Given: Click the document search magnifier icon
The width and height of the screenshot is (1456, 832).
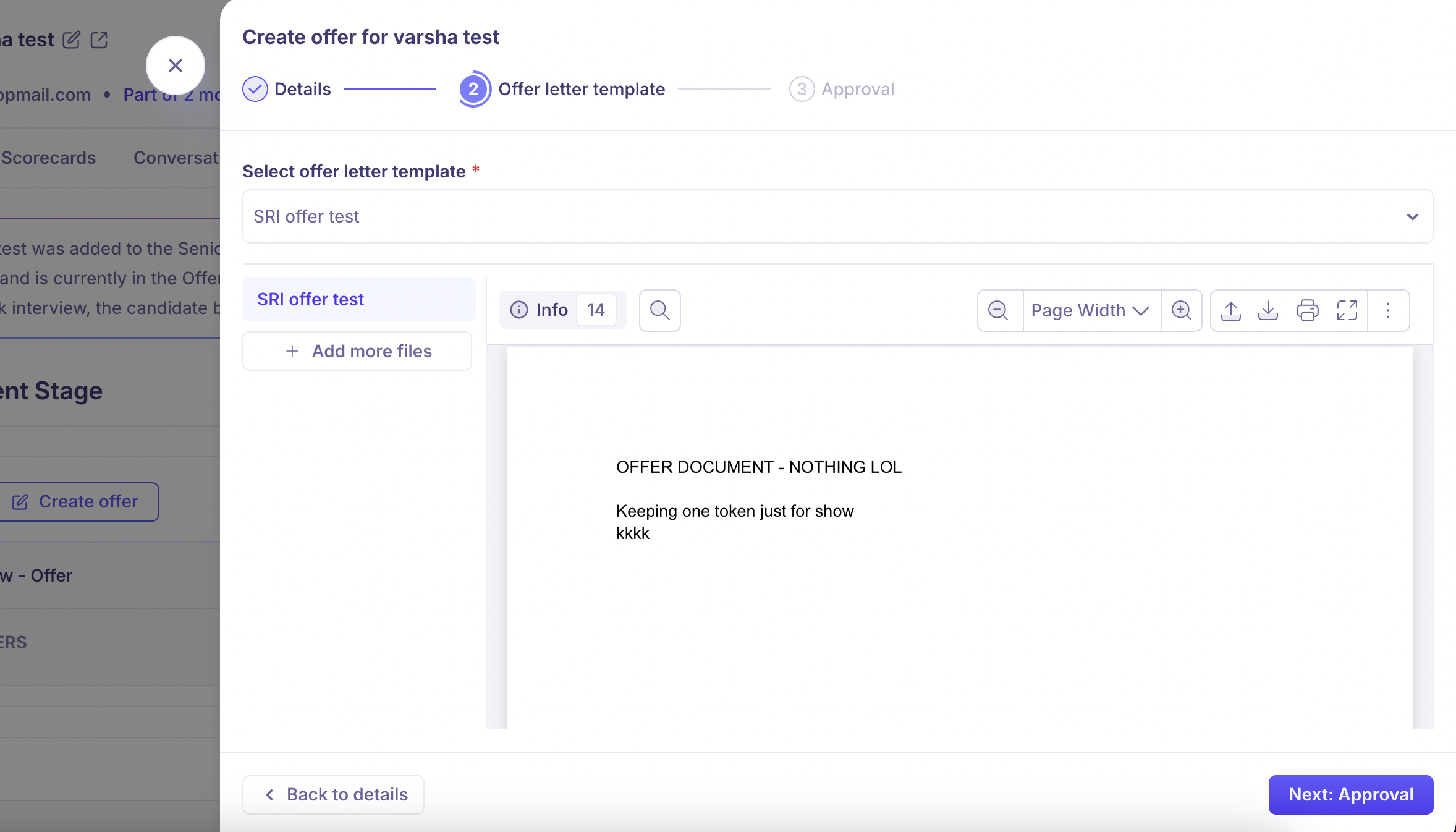Looking at the screenshot, I should pos(659,310).
